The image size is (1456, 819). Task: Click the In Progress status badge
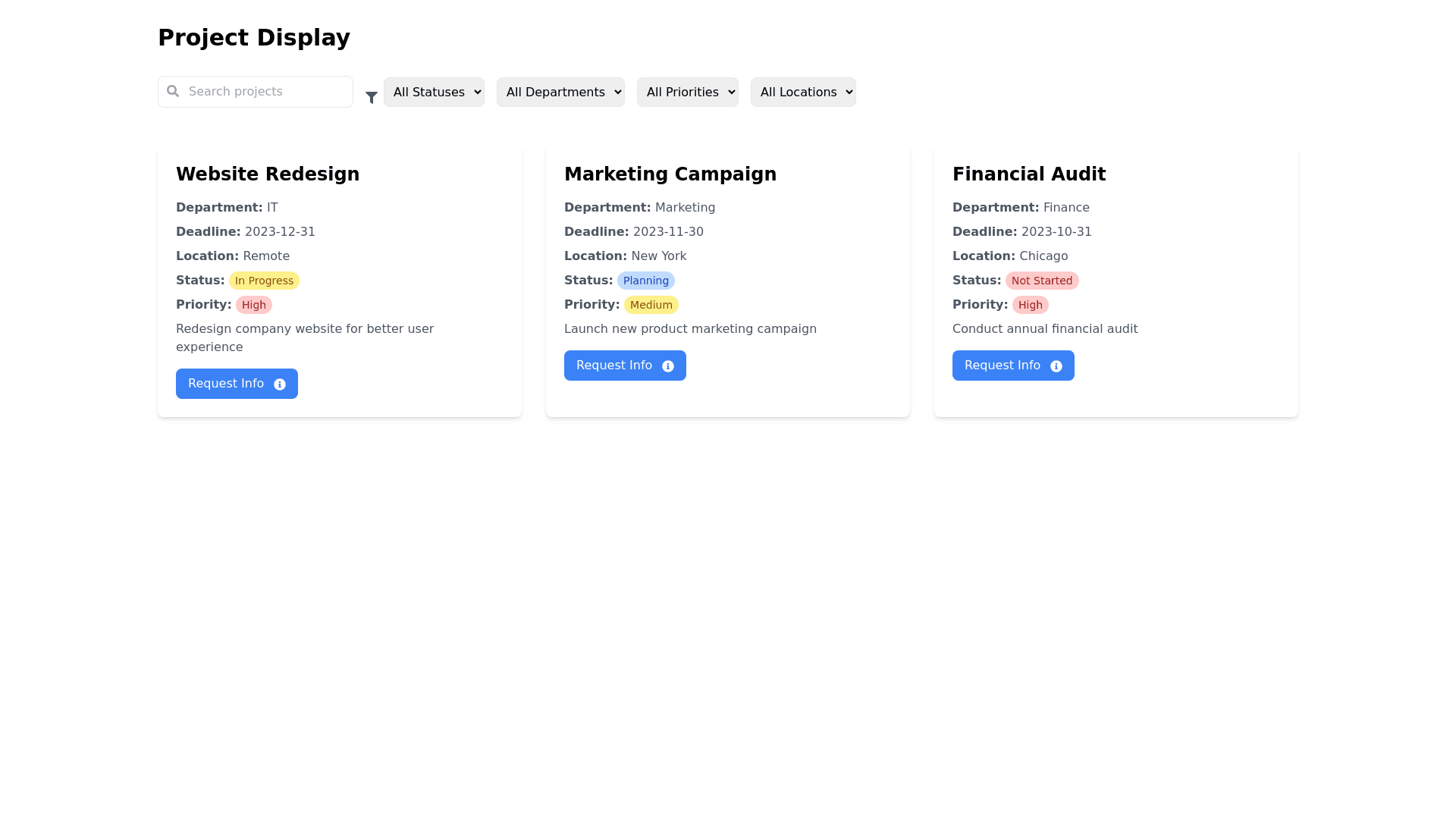[x=264, y=281]
